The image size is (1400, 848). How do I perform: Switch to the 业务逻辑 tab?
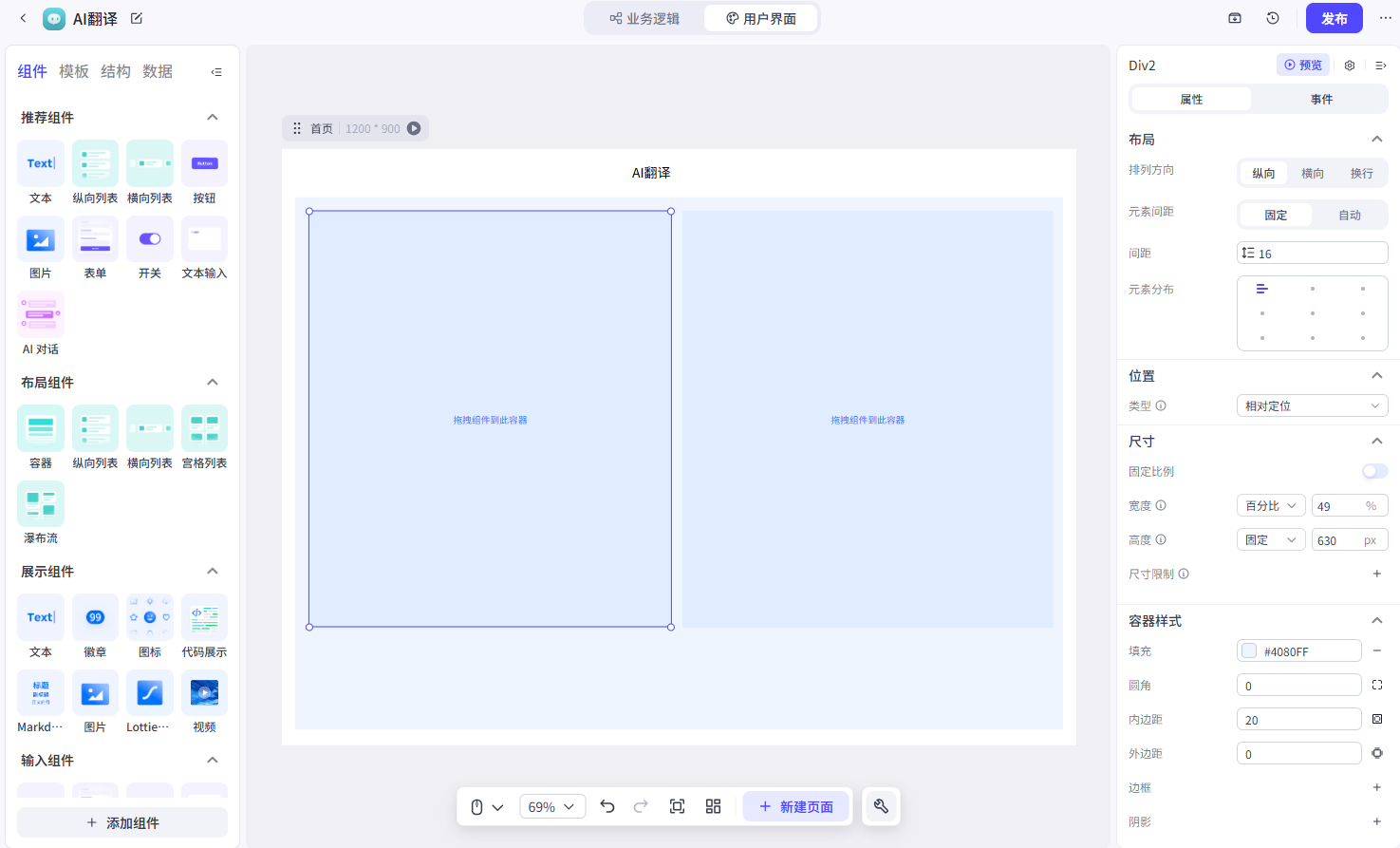click(x=646, y=17)
